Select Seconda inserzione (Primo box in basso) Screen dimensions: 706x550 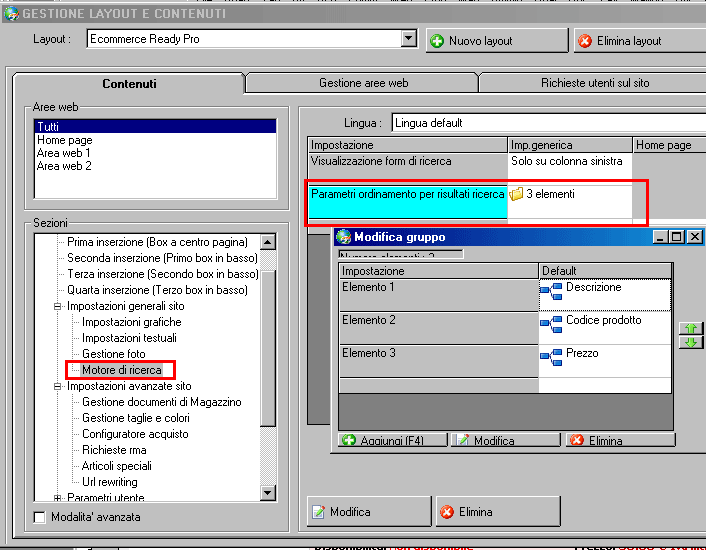click(163, 258)
